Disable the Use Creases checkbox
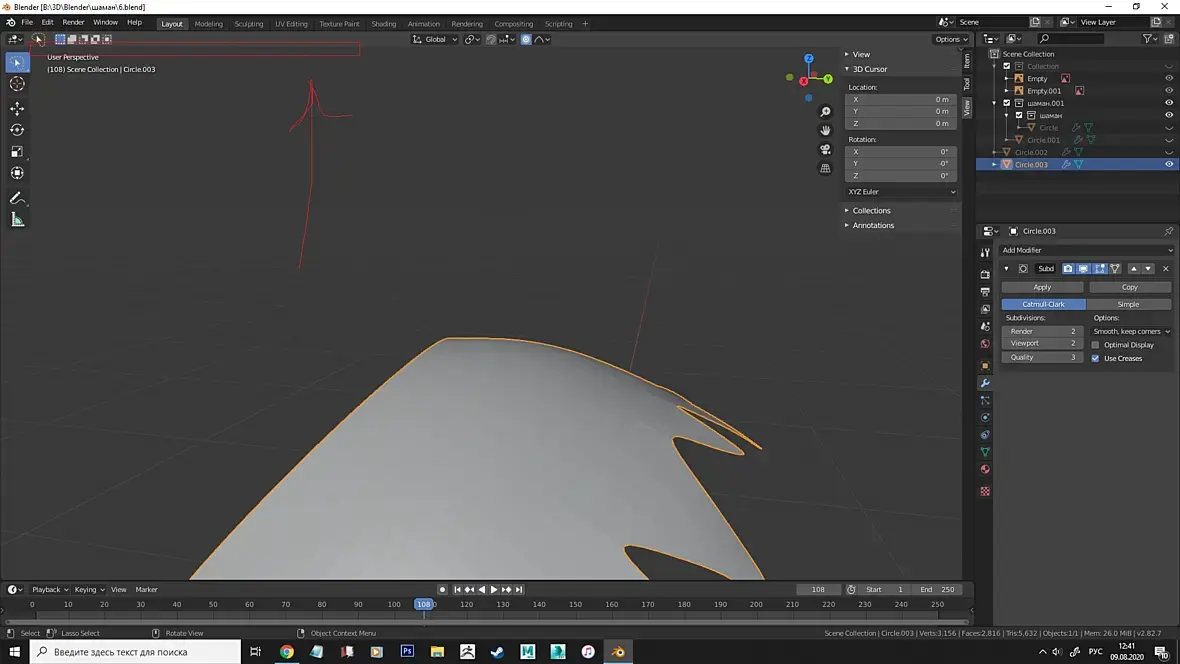This screenshot has width=1180, height=664. pyautogui.click(x=1096, y=358)
